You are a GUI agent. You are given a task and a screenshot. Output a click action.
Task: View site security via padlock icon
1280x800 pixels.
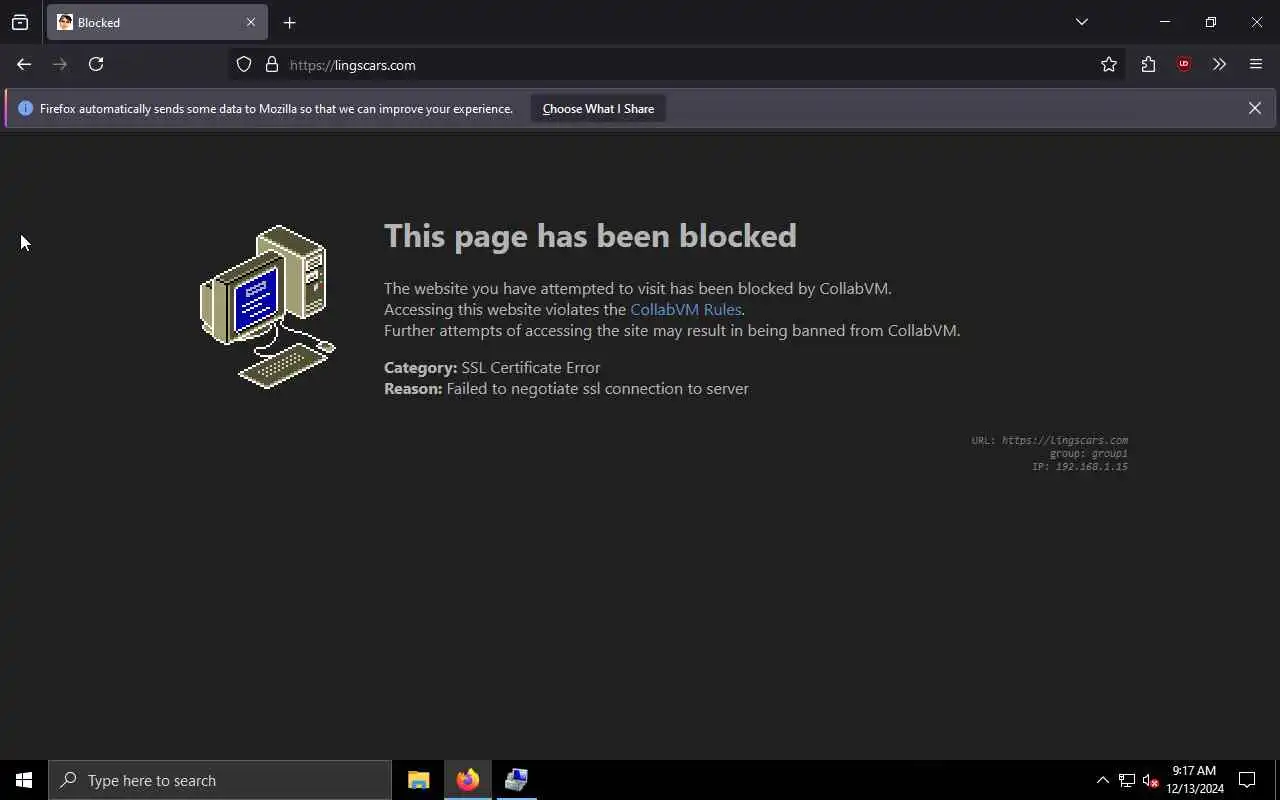(x=271, y=65)
